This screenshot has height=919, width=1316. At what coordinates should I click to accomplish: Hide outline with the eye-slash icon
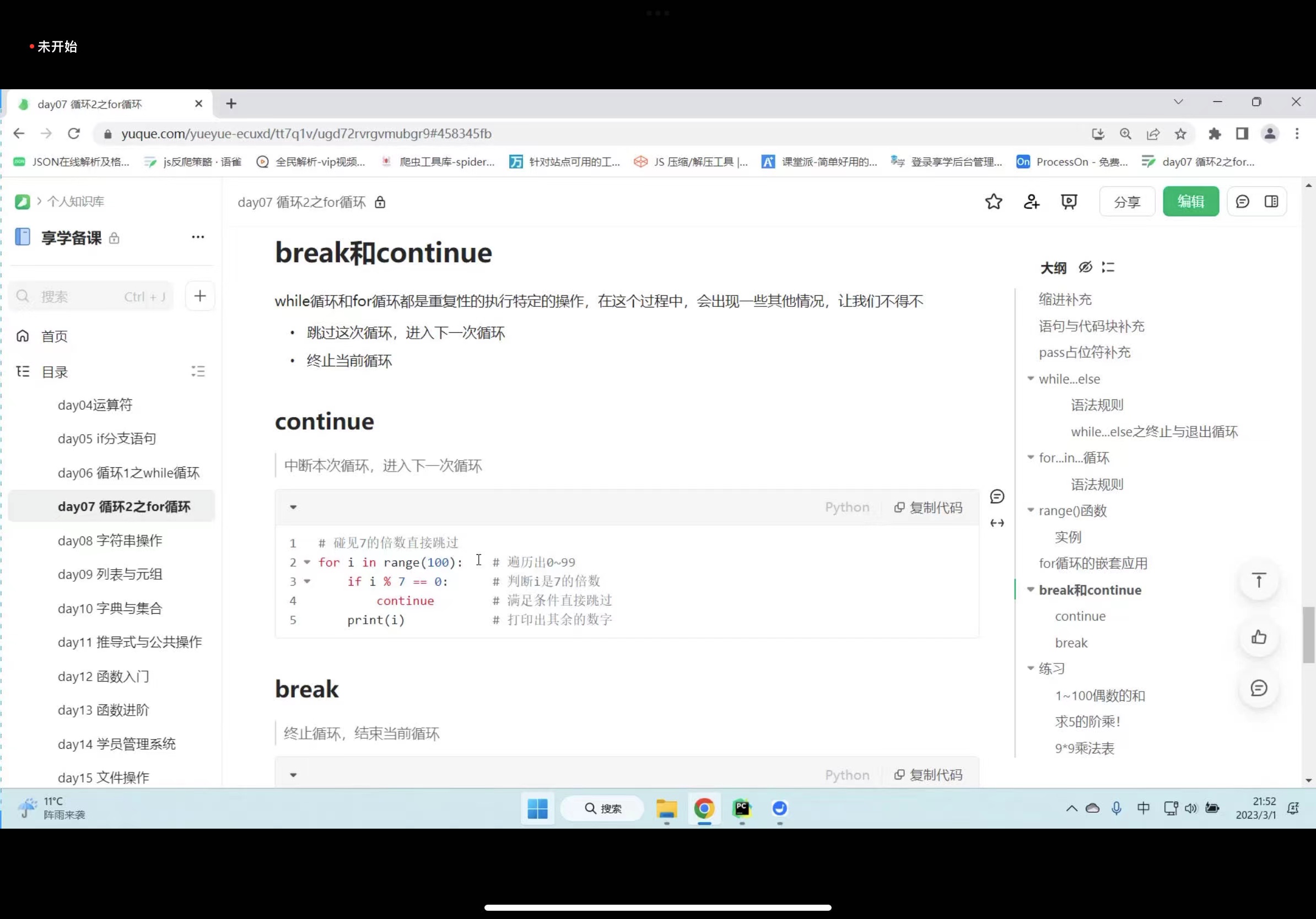[x=1085, y=268]
